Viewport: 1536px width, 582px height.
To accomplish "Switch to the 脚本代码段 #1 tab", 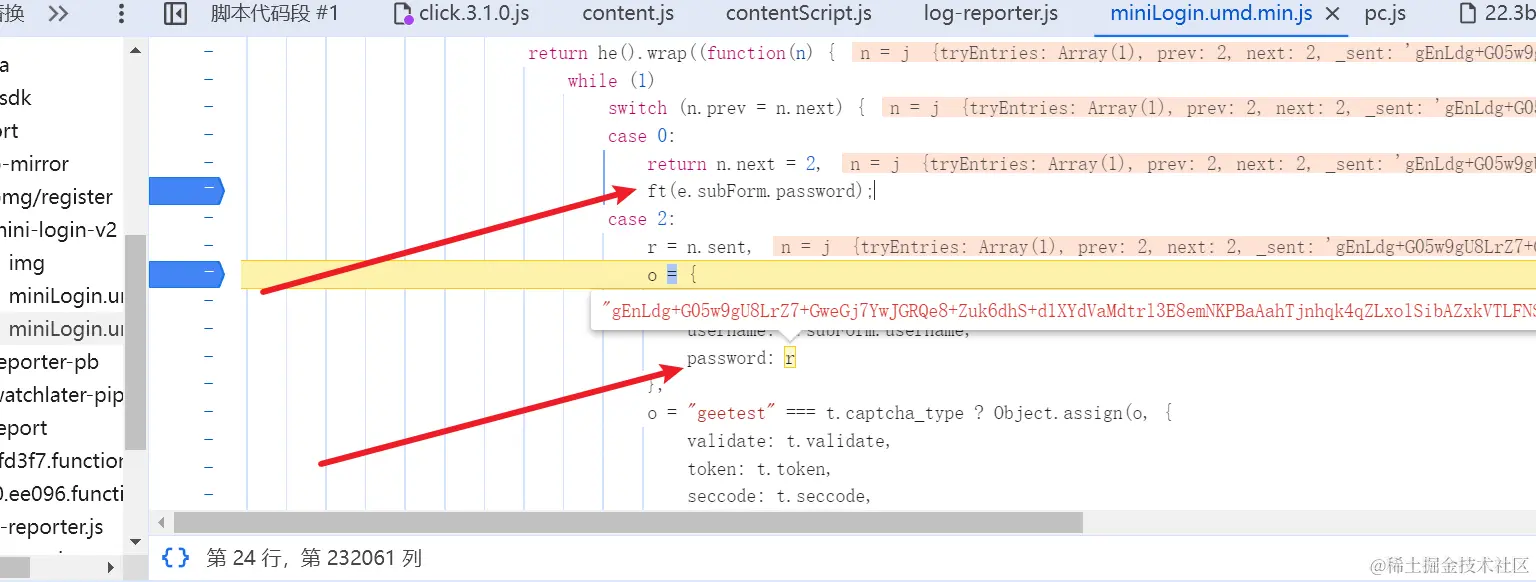I will coord(274,14).
